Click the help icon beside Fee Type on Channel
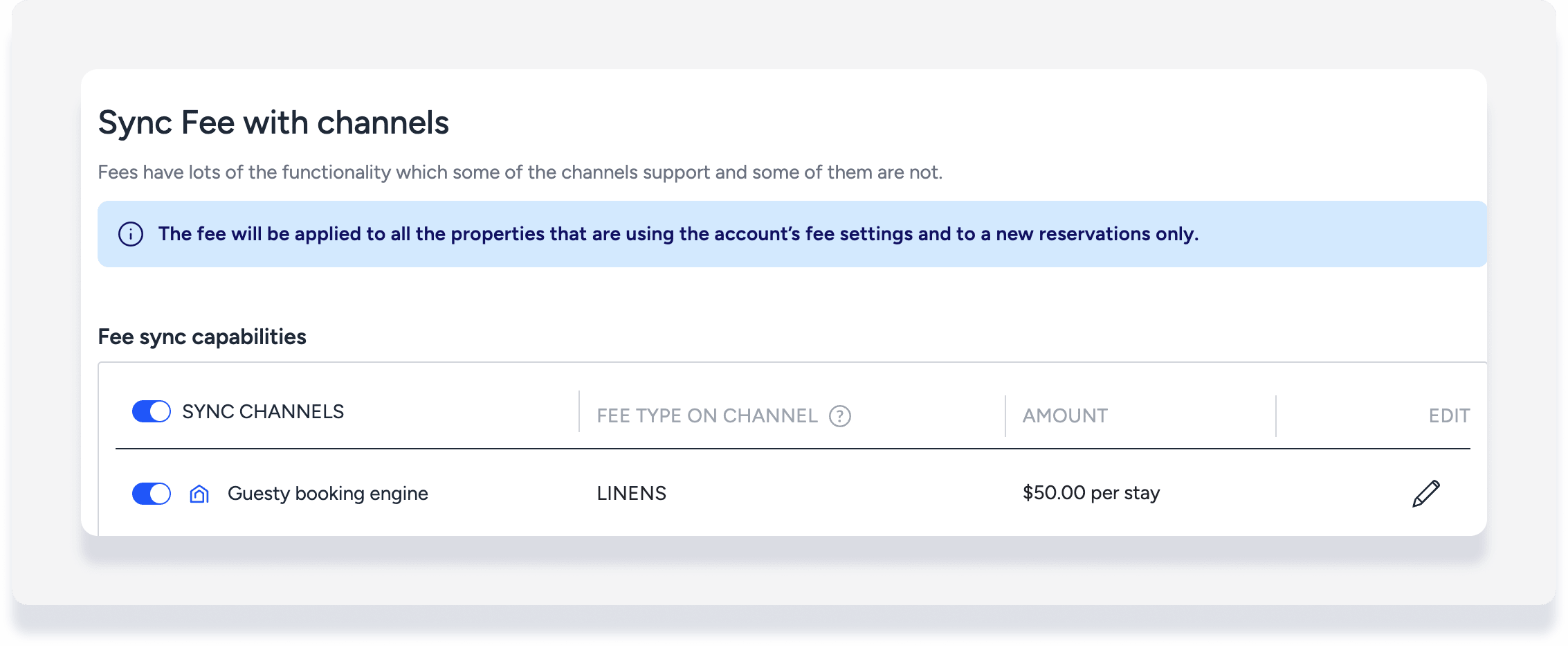Screen dimensions: 1568x646 click(x=840, y=416)
